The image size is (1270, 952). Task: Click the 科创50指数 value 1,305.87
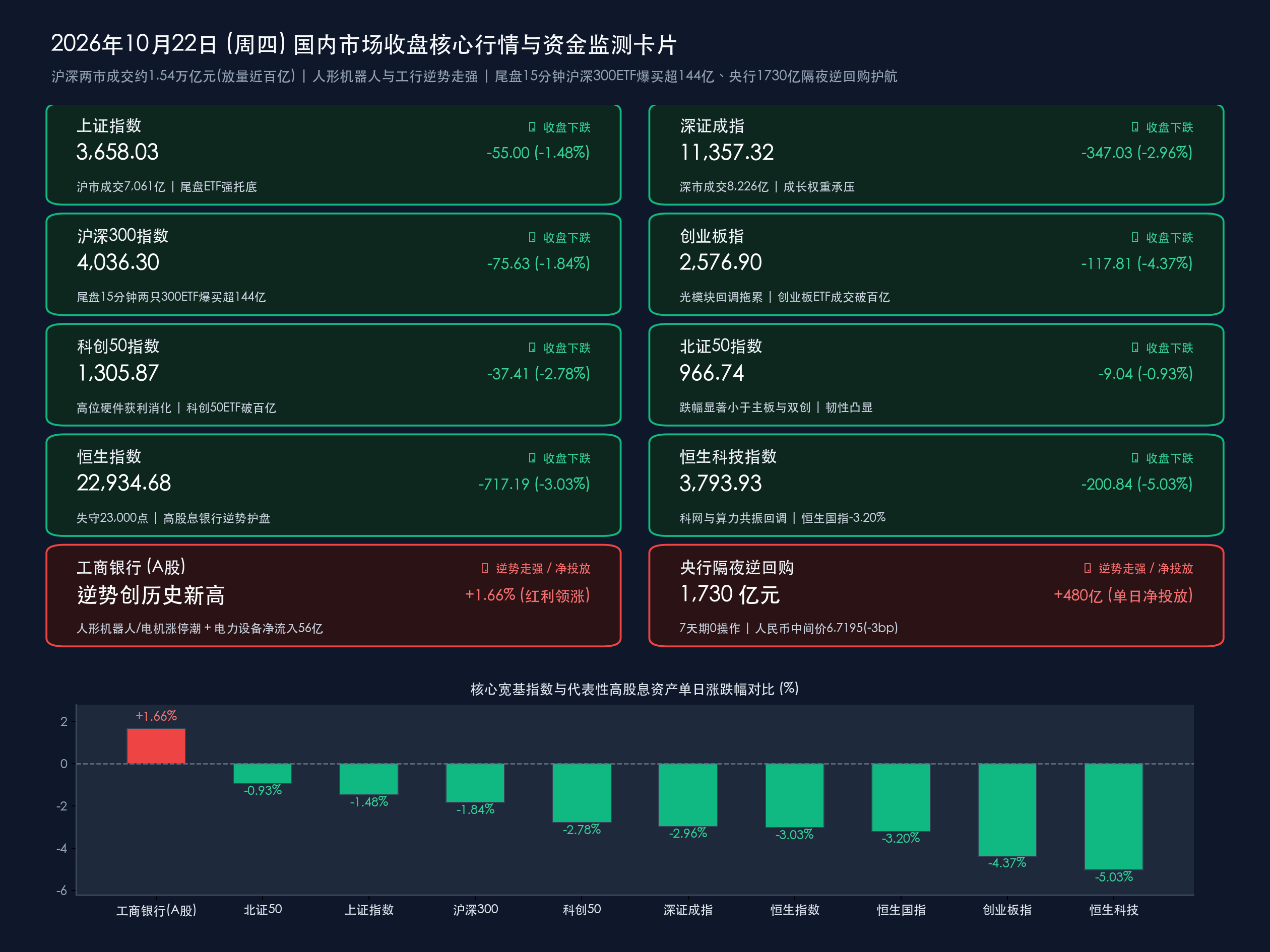click(118, 373)
